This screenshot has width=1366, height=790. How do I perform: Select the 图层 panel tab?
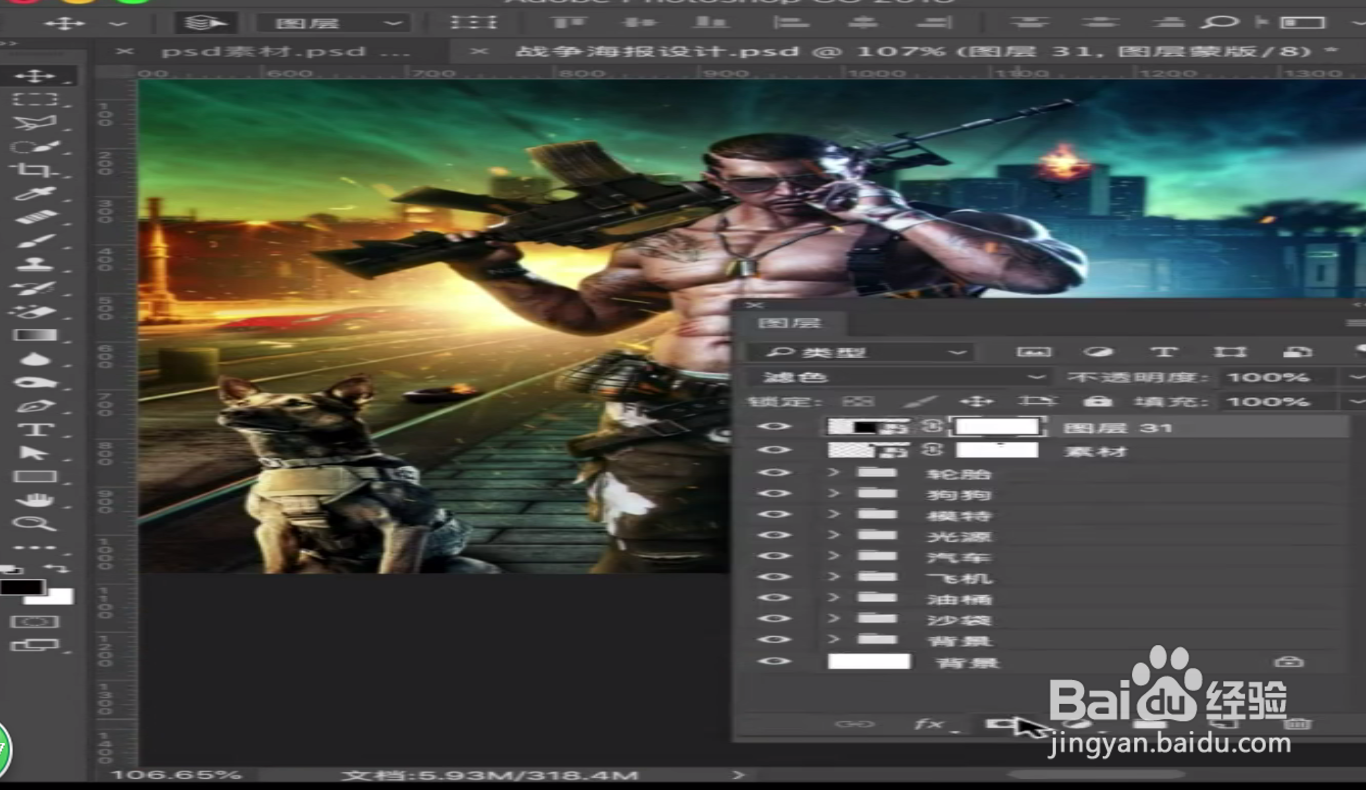tap(790, 323)
